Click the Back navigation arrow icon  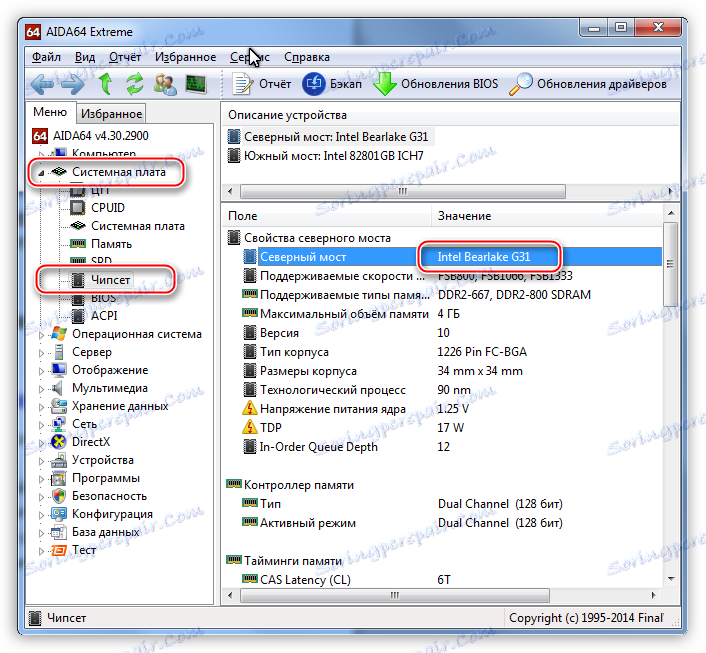click(x=43, y=84)
